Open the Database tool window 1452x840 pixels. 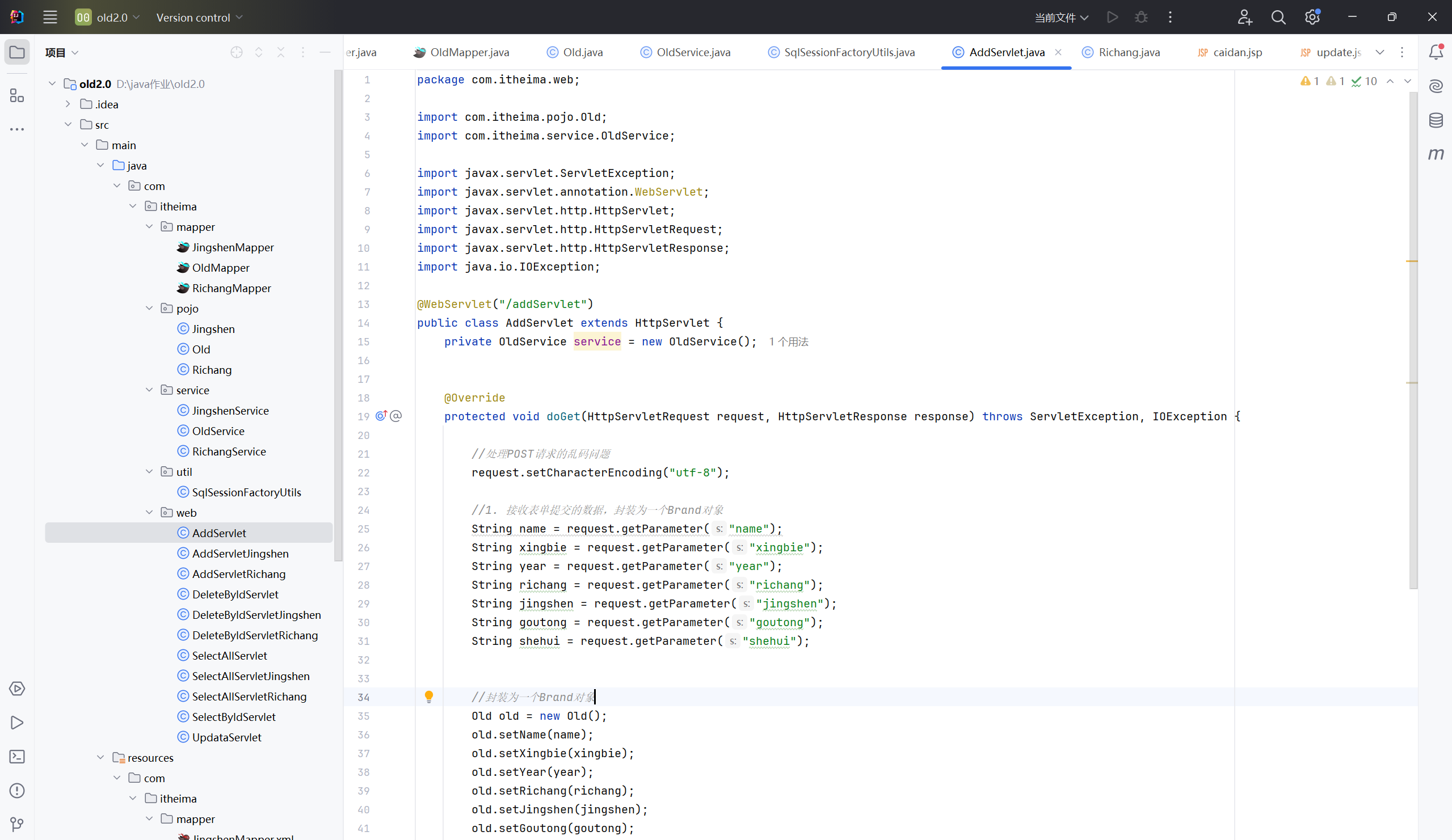coord(1436,120)
